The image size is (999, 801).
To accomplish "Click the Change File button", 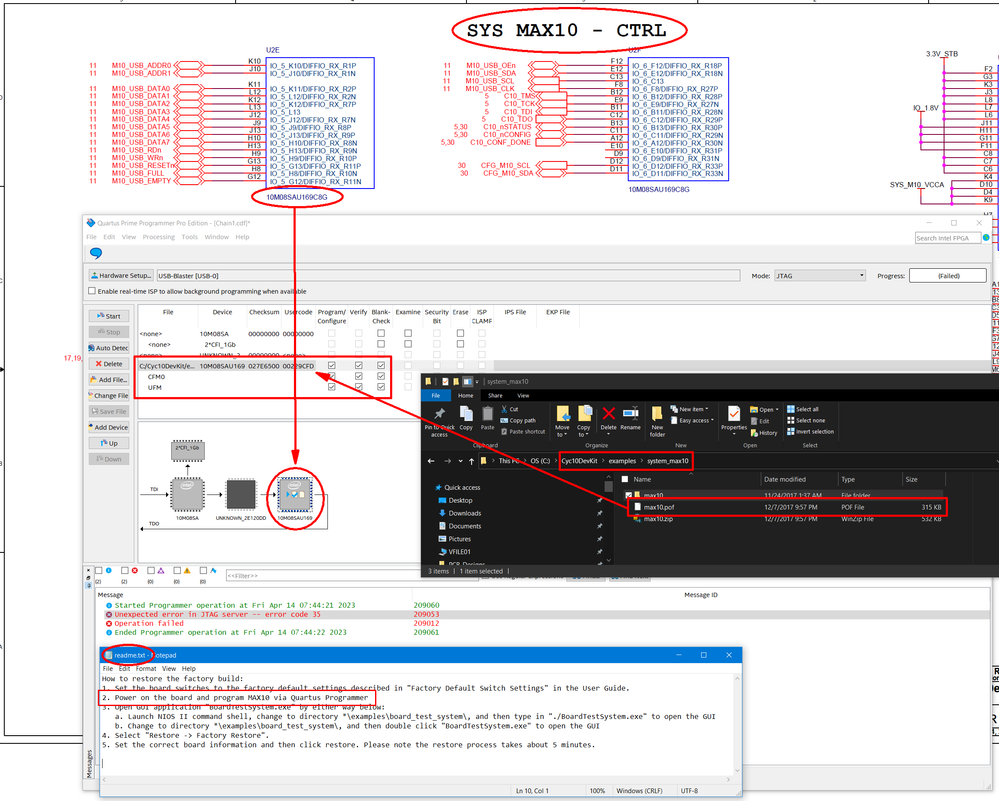I will pyautogui.click(x=109, y=396).
